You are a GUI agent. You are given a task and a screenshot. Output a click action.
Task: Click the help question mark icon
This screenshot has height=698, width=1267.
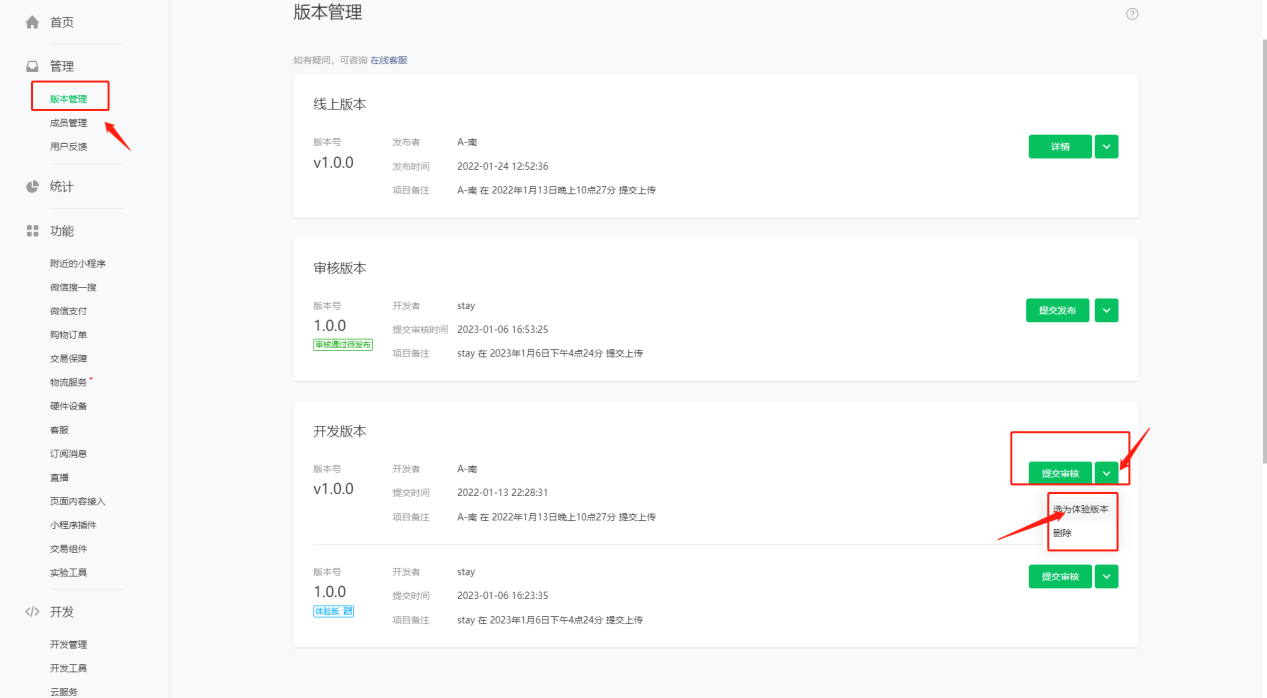point(1132,14)
